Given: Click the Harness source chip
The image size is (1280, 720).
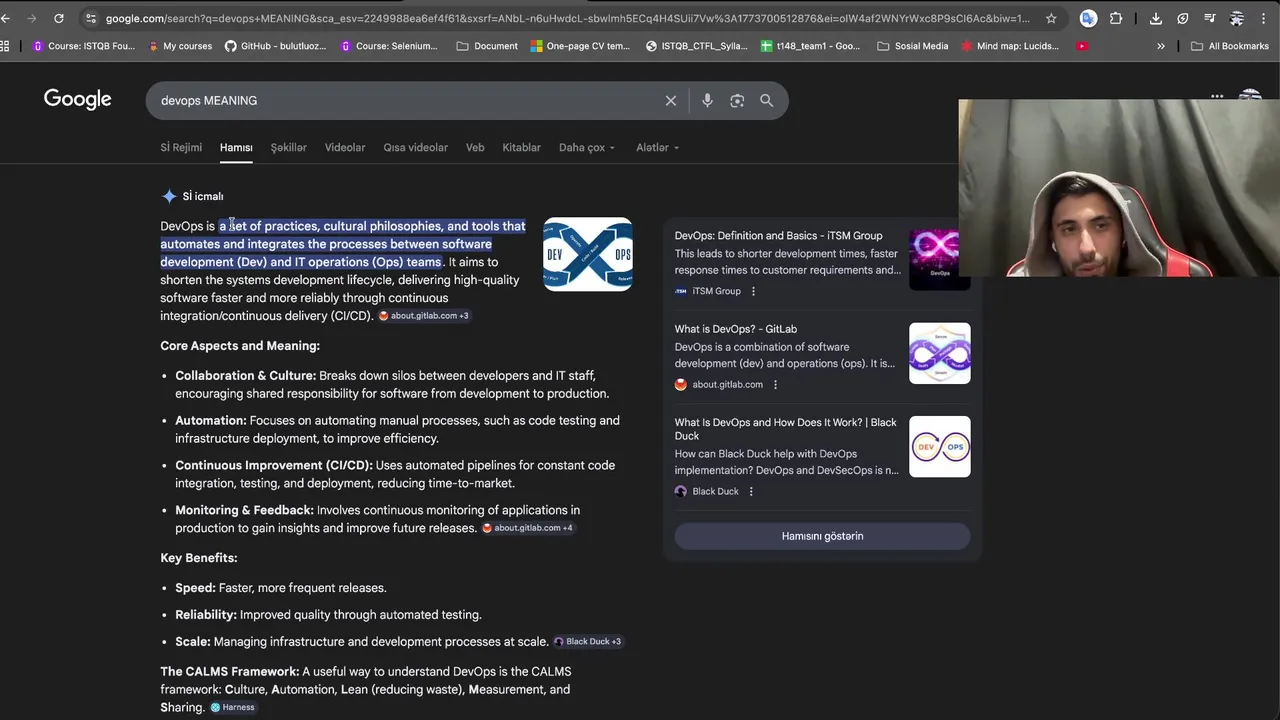Looking at the screenshot, I should pos(232,707).
